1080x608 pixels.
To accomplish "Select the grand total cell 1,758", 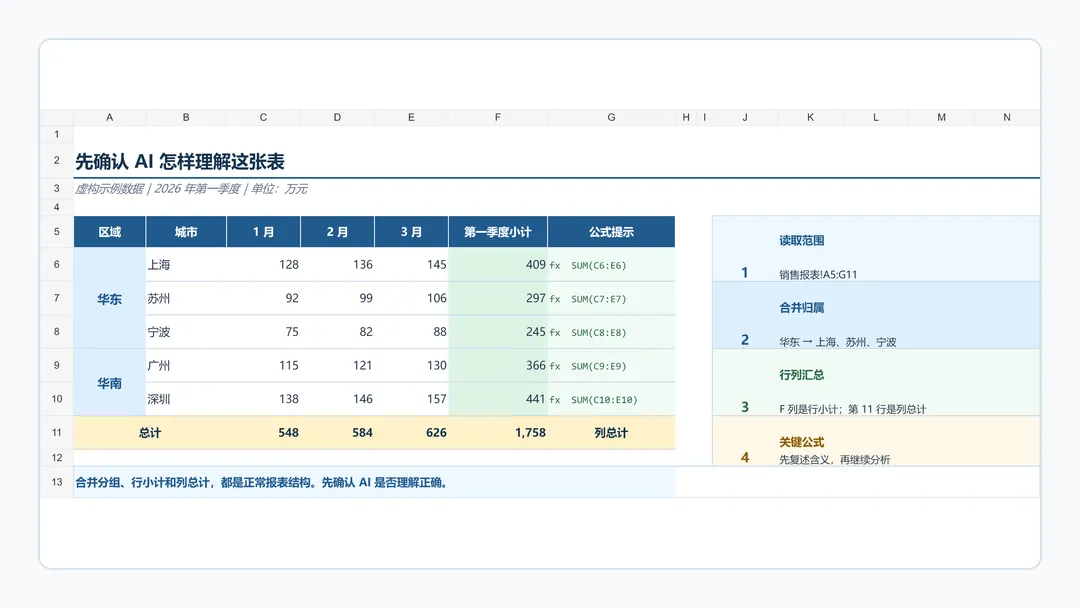I will (498, 432).
